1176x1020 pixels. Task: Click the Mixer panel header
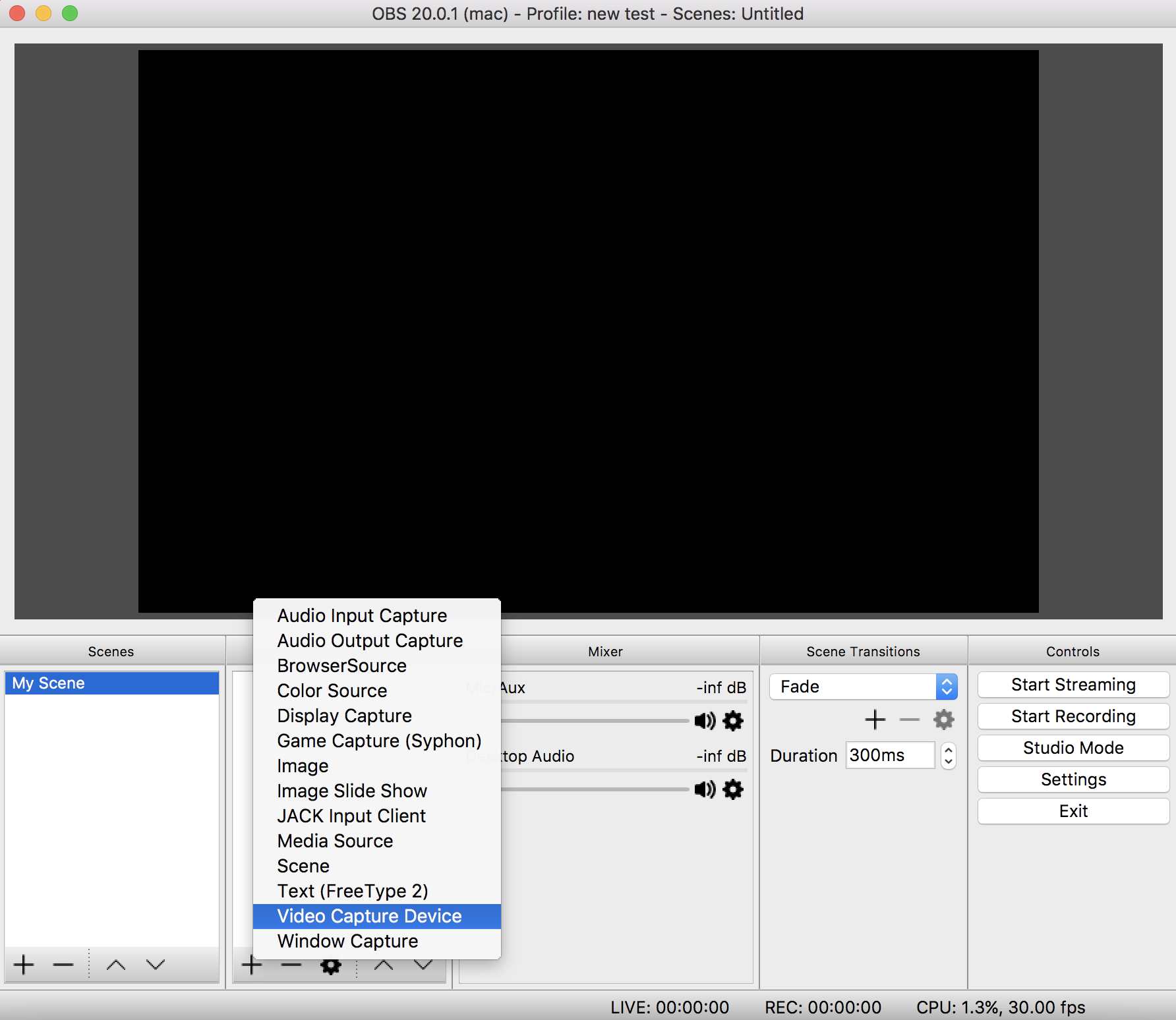coord(605,652)
